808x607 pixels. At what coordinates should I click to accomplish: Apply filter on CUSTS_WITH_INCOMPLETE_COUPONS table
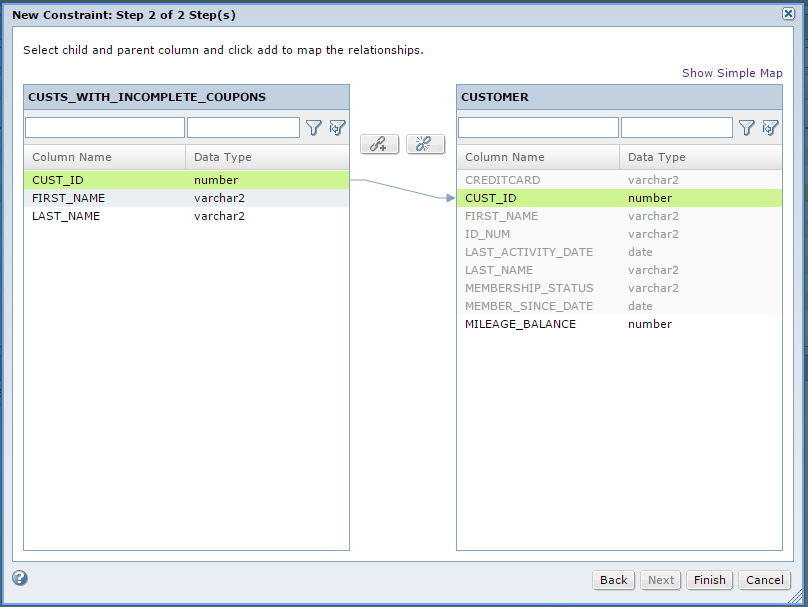click(313, 128)
